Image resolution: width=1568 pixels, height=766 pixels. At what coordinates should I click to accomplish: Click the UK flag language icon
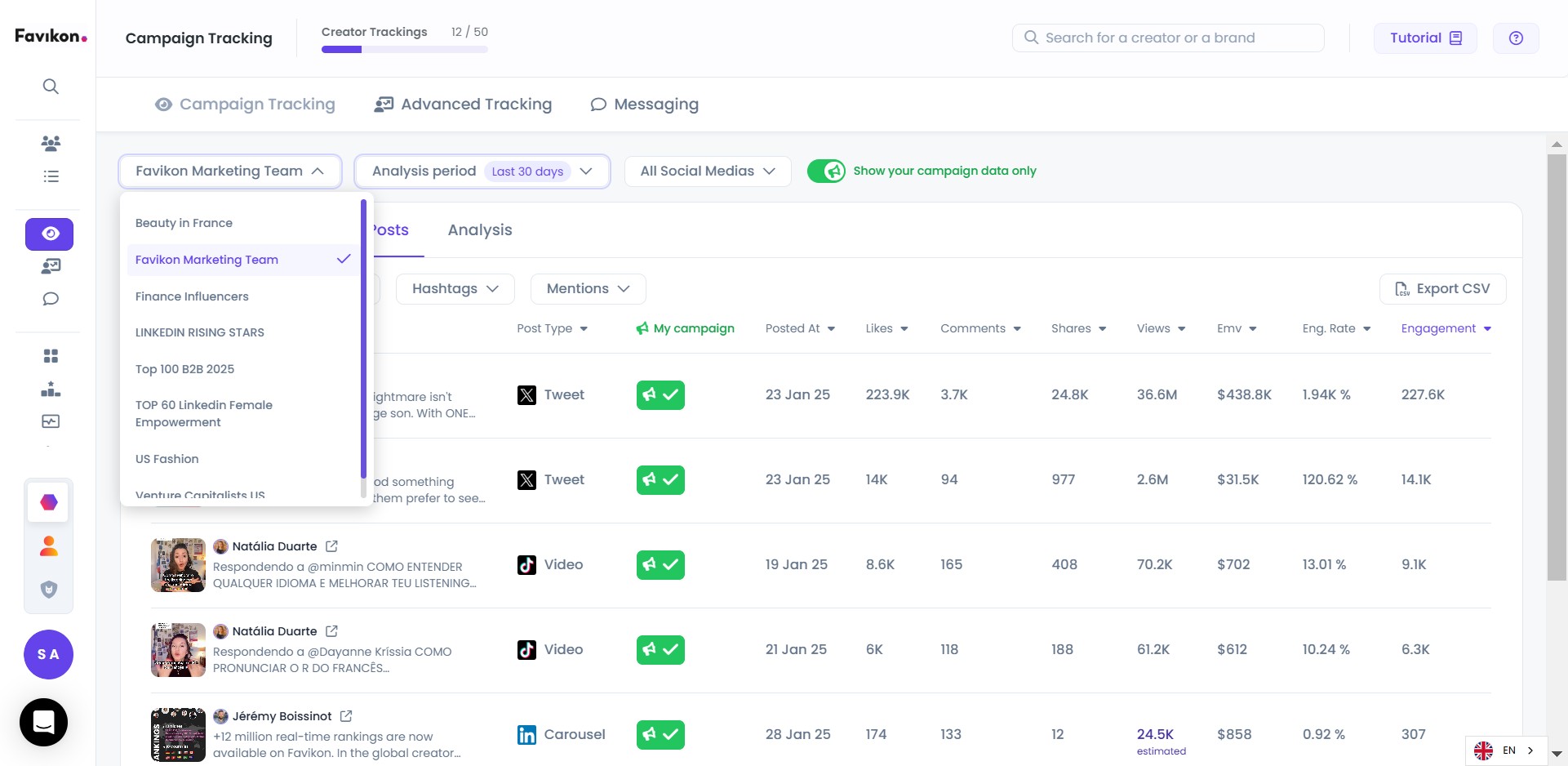click(x=1483, y=750)
